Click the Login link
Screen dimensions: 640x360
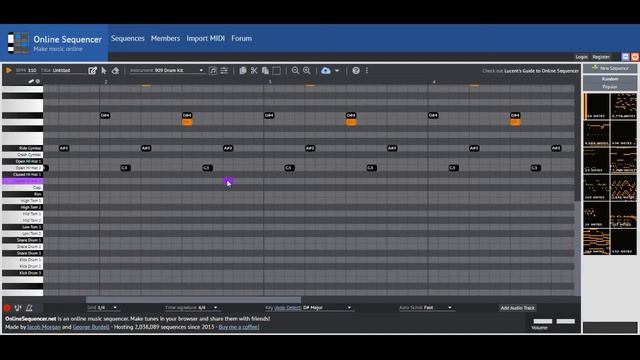582,57
